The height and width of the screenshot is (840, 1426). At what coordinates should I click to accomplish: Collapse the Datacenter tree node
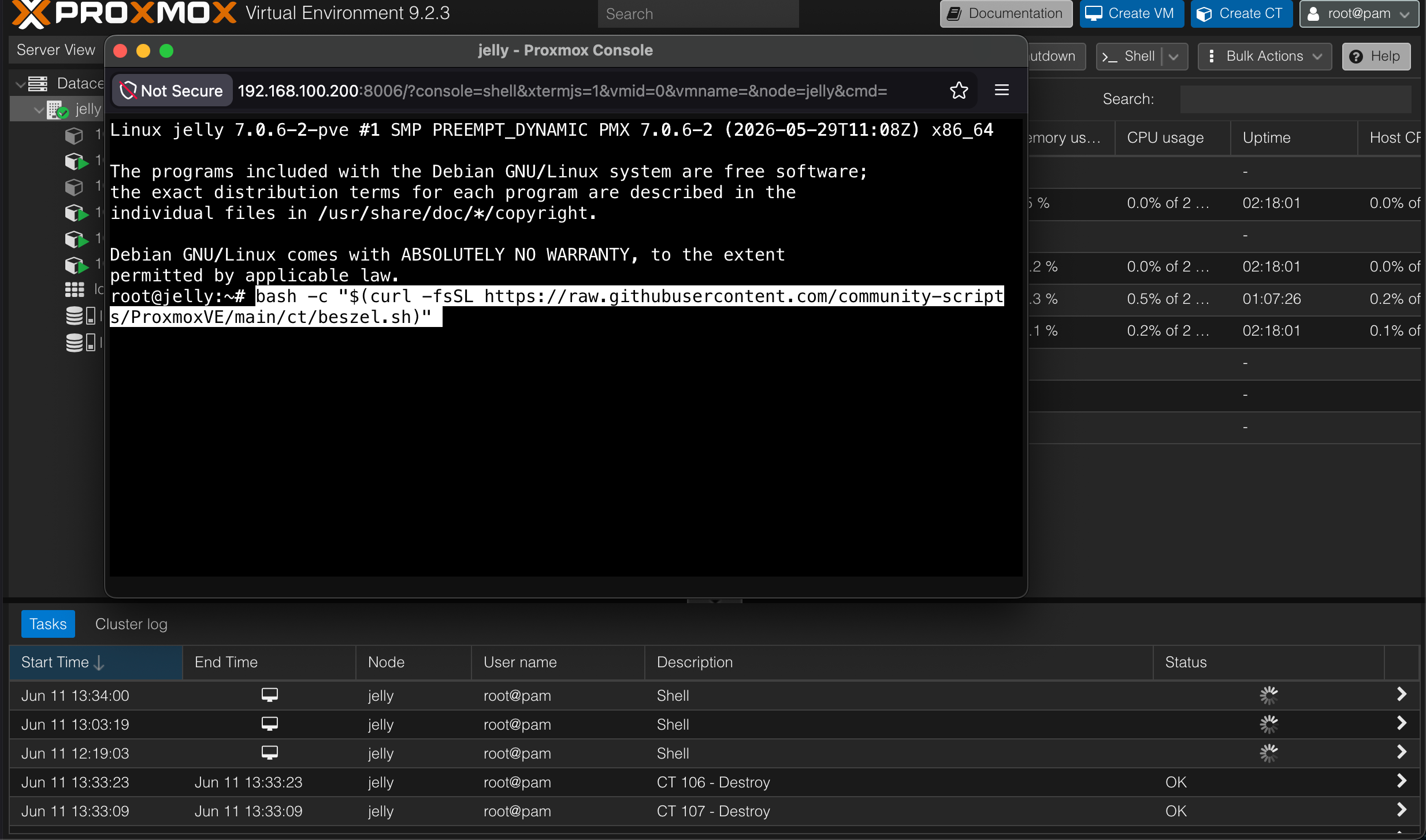pos(20,84)
